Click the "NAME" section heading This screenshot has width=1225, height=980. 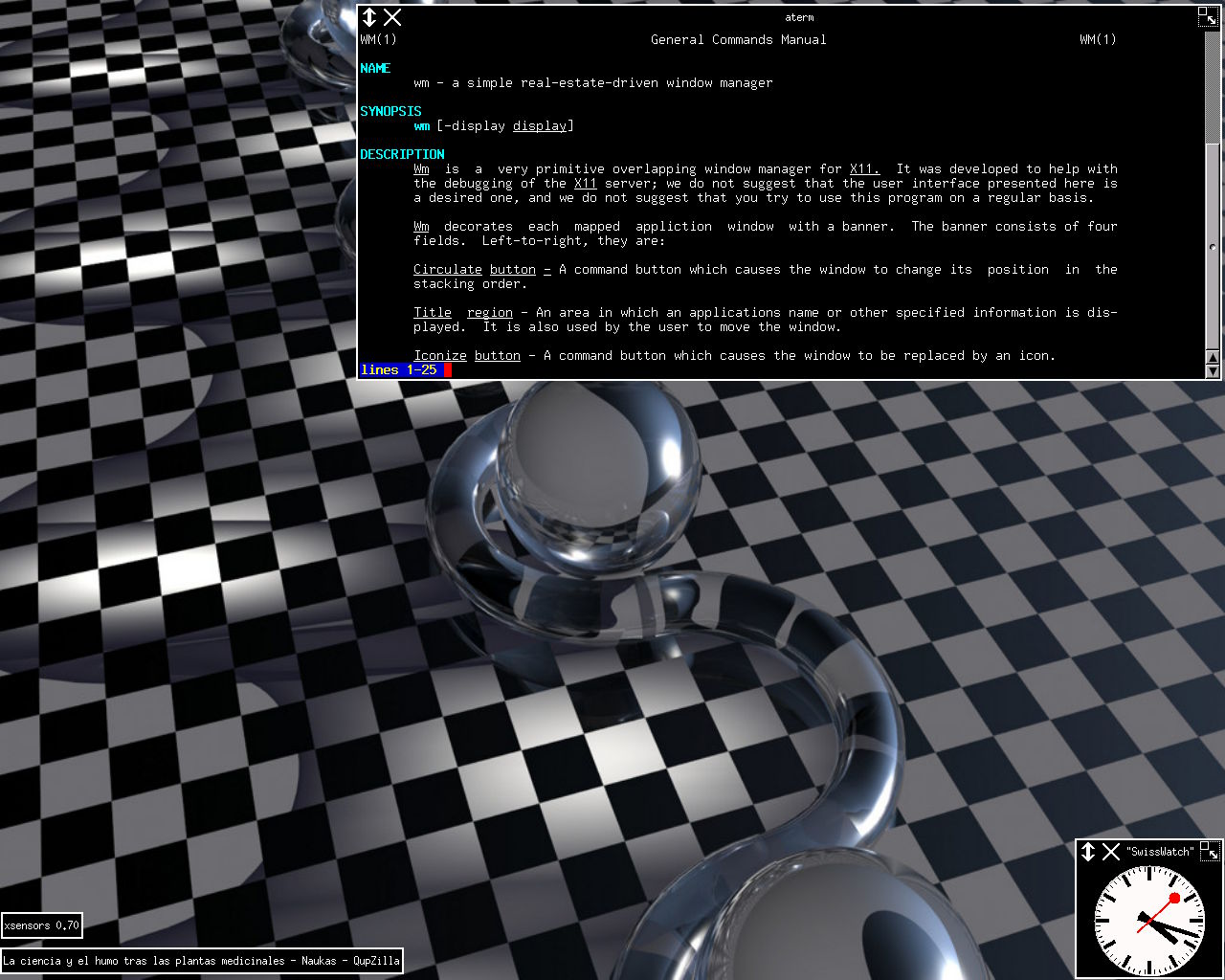375,68
